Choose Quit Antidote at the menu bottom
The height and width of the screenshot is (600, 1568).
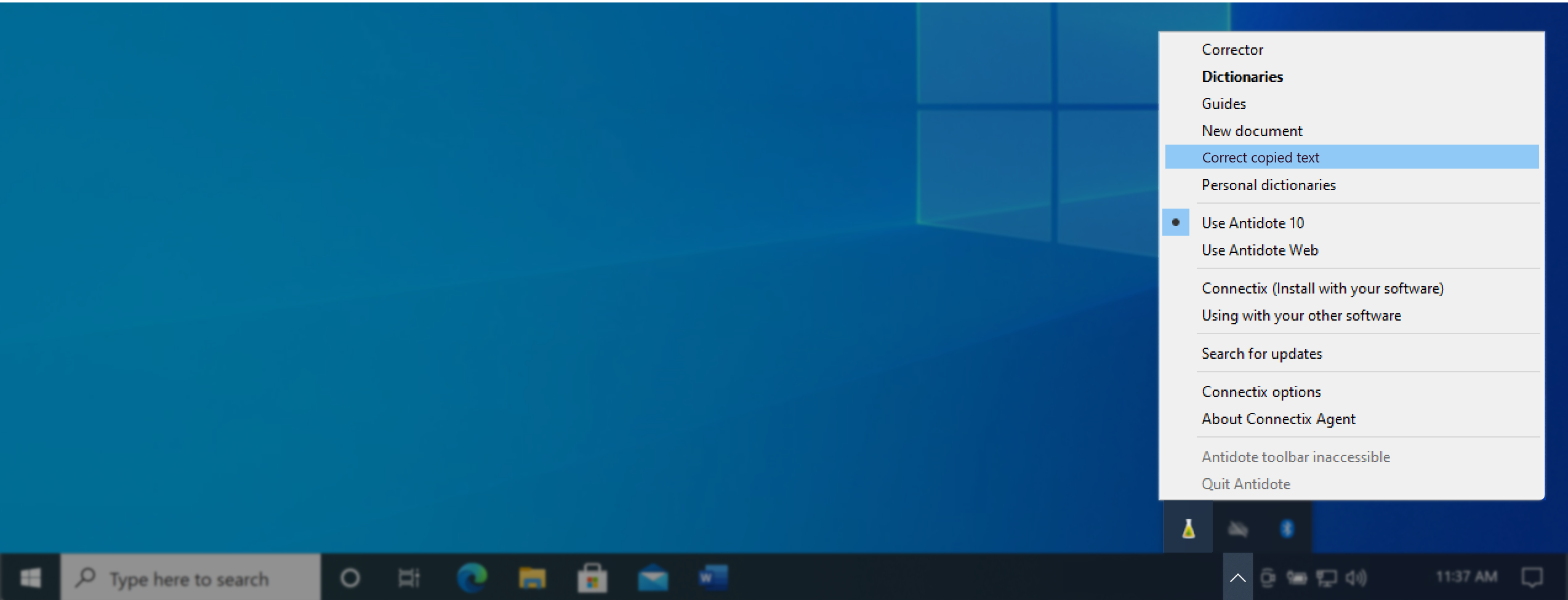(1245, 484)
